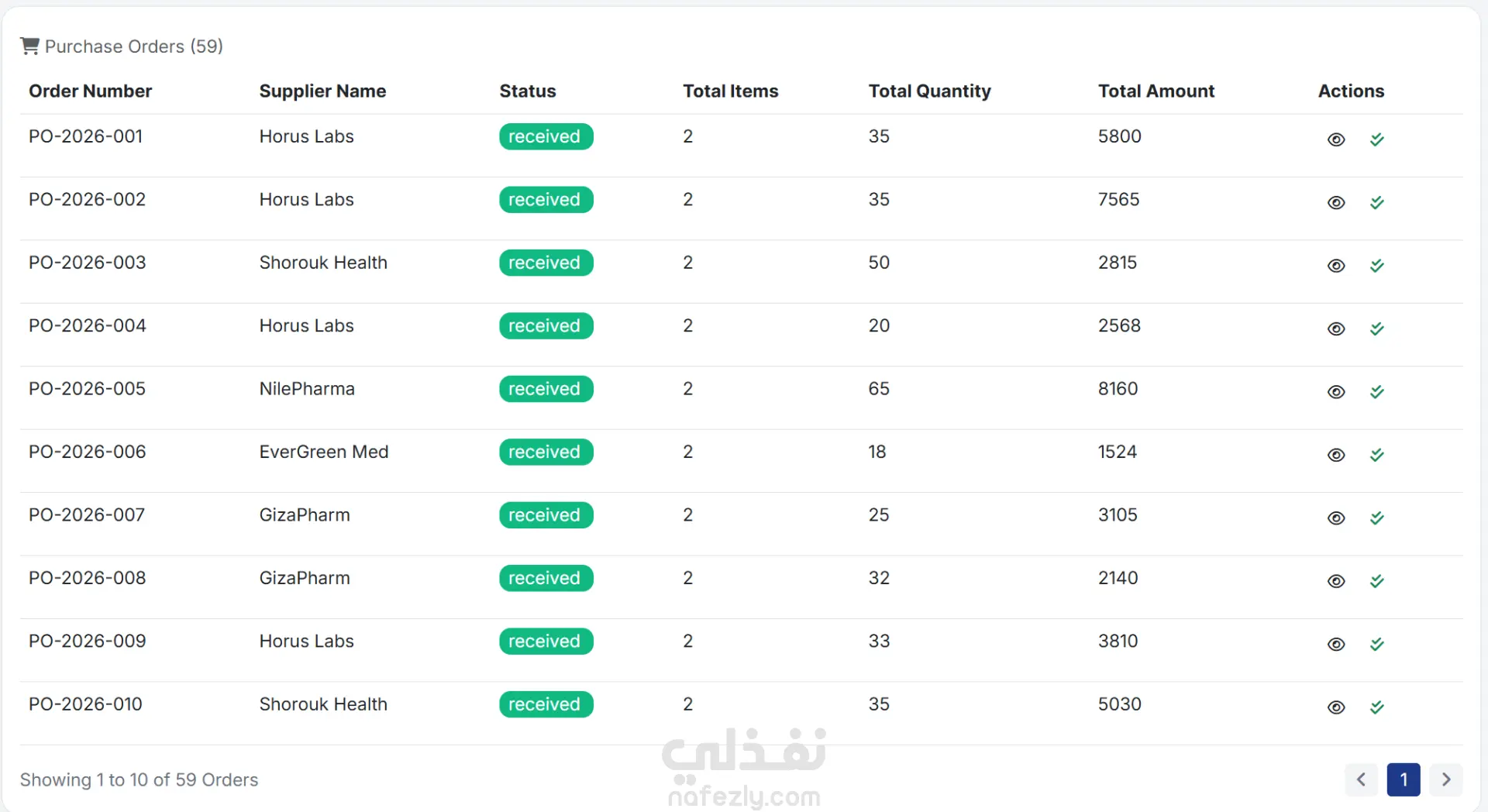This screenshot has height=812, width=1488.
Task: Click the green checkmark for PO-2026-010
Action: (1377, 707)
